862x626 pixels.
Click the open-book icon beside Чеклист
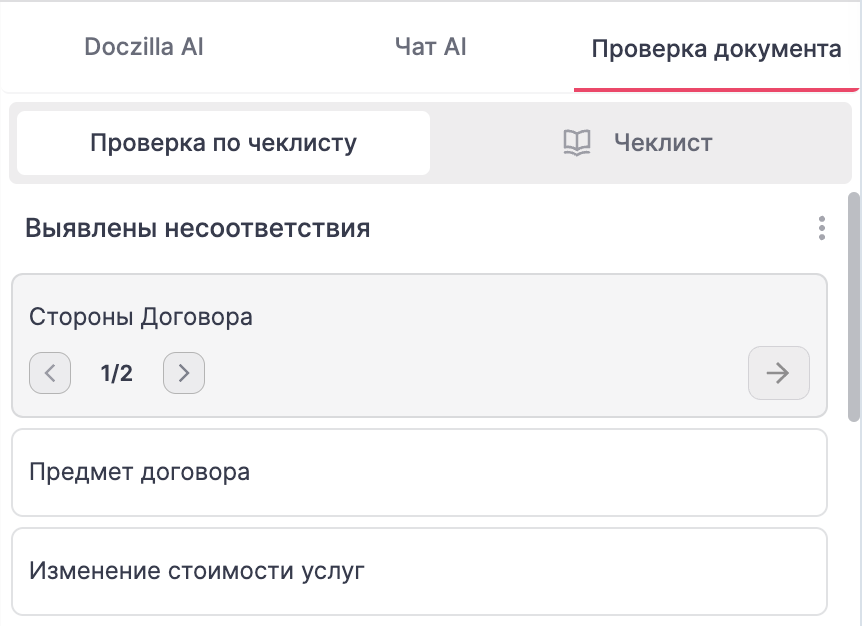577,143
